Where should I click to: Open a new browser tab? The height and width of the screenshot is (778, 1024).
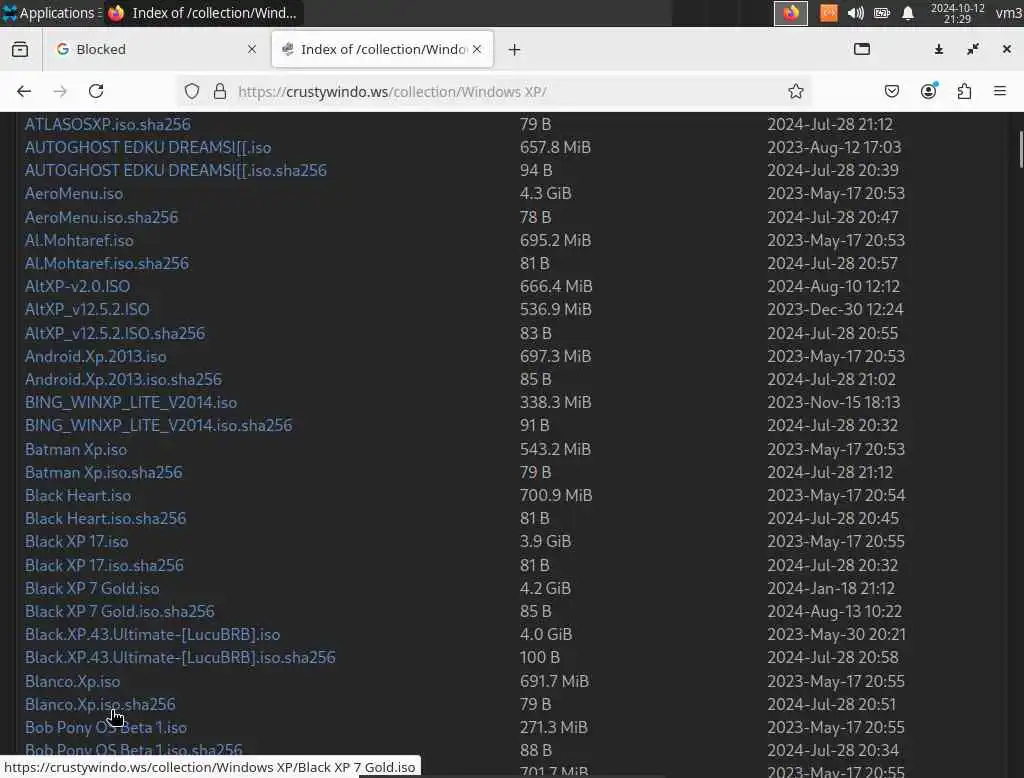[515, 50]
